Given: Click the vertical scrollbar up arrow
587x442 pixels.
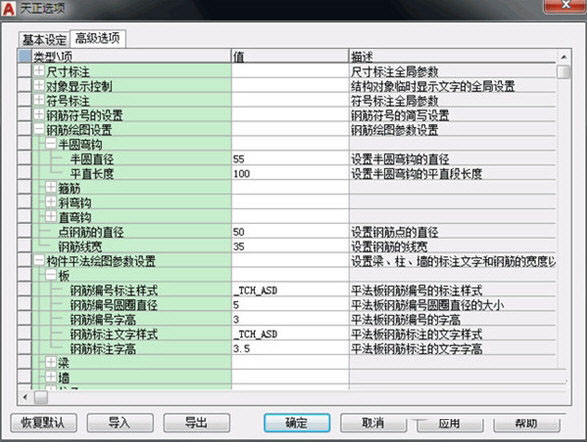Looking at the screenshot, I should [x=563, y=57].
